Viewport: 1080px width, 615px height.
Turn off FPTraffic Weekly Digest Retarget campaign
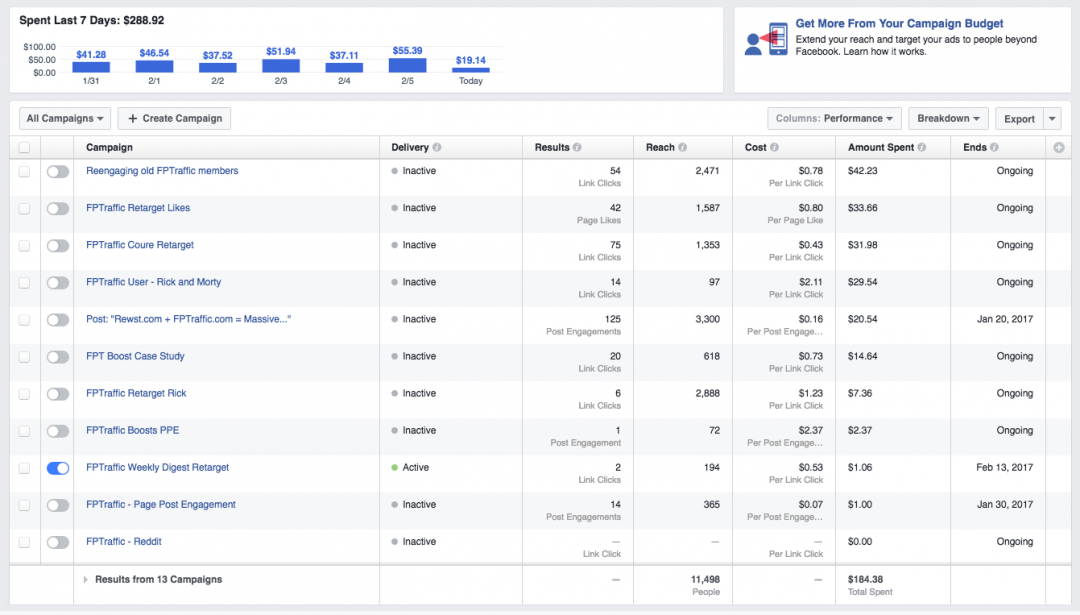click(58, 468)
